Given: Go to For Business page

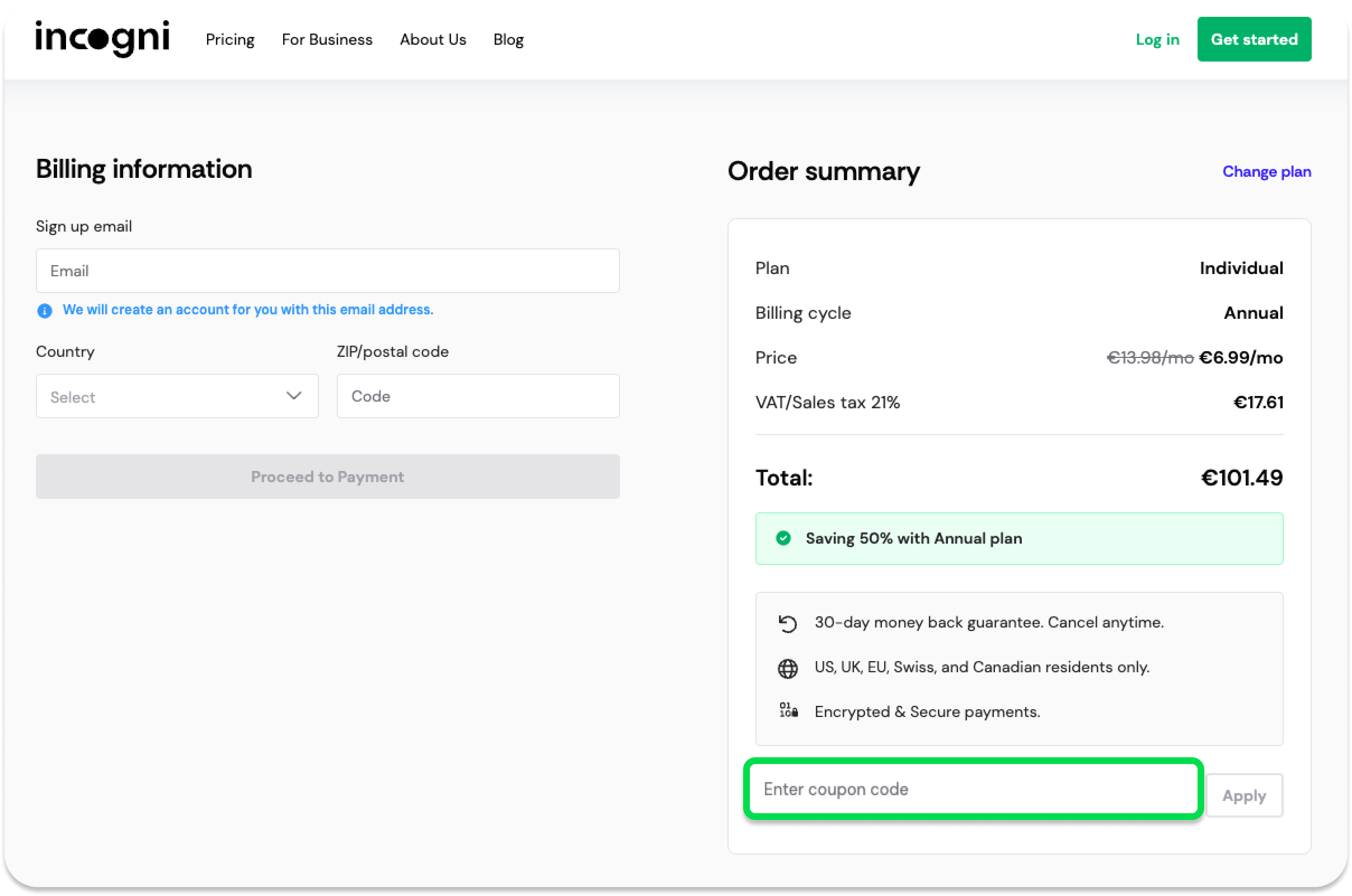Looking at the screenshot, I should (327, 39).
